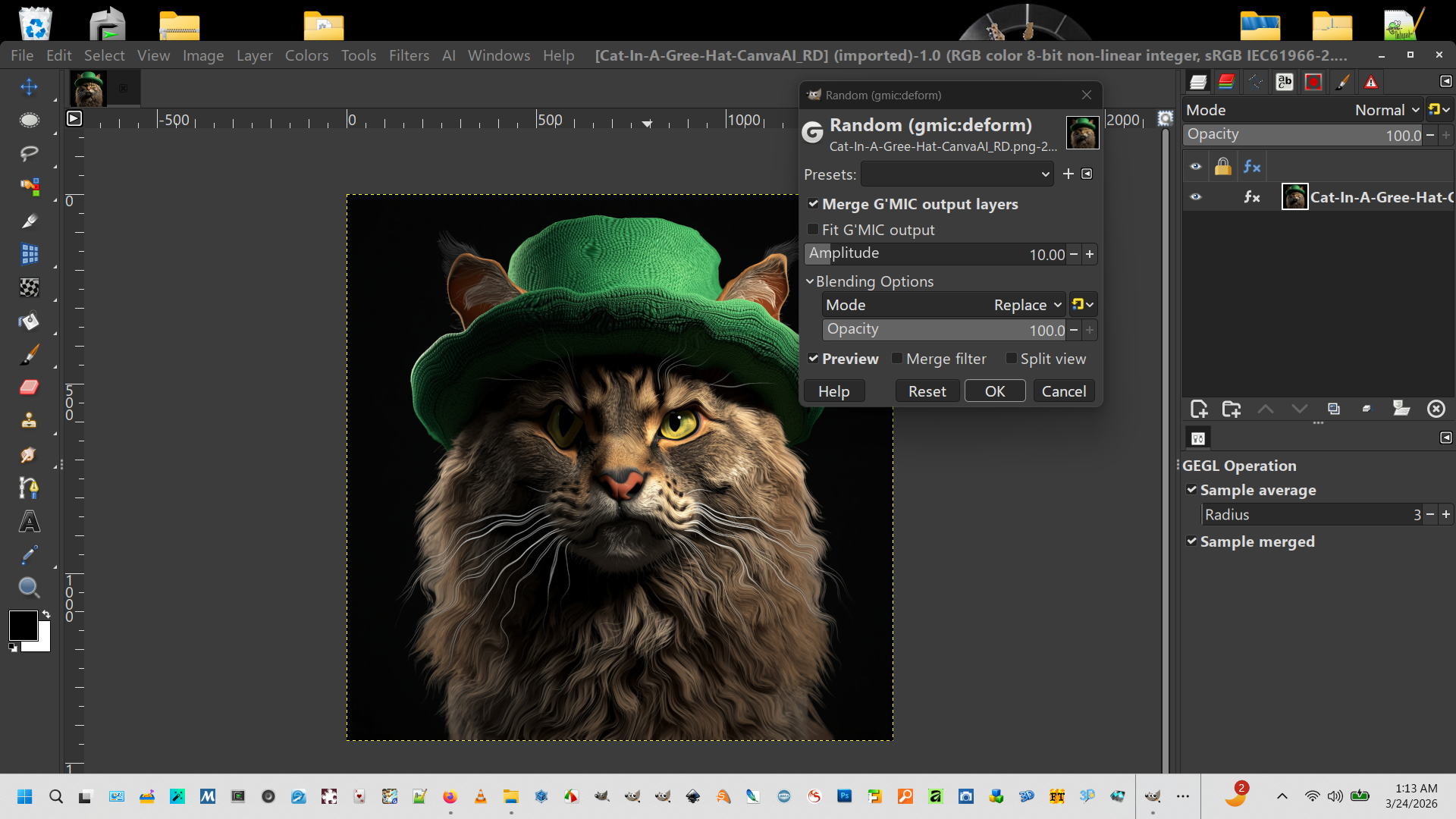This screenshot has width=1456, height=819.
Task: Click the Help button in dialog
Action: (834, 391)
